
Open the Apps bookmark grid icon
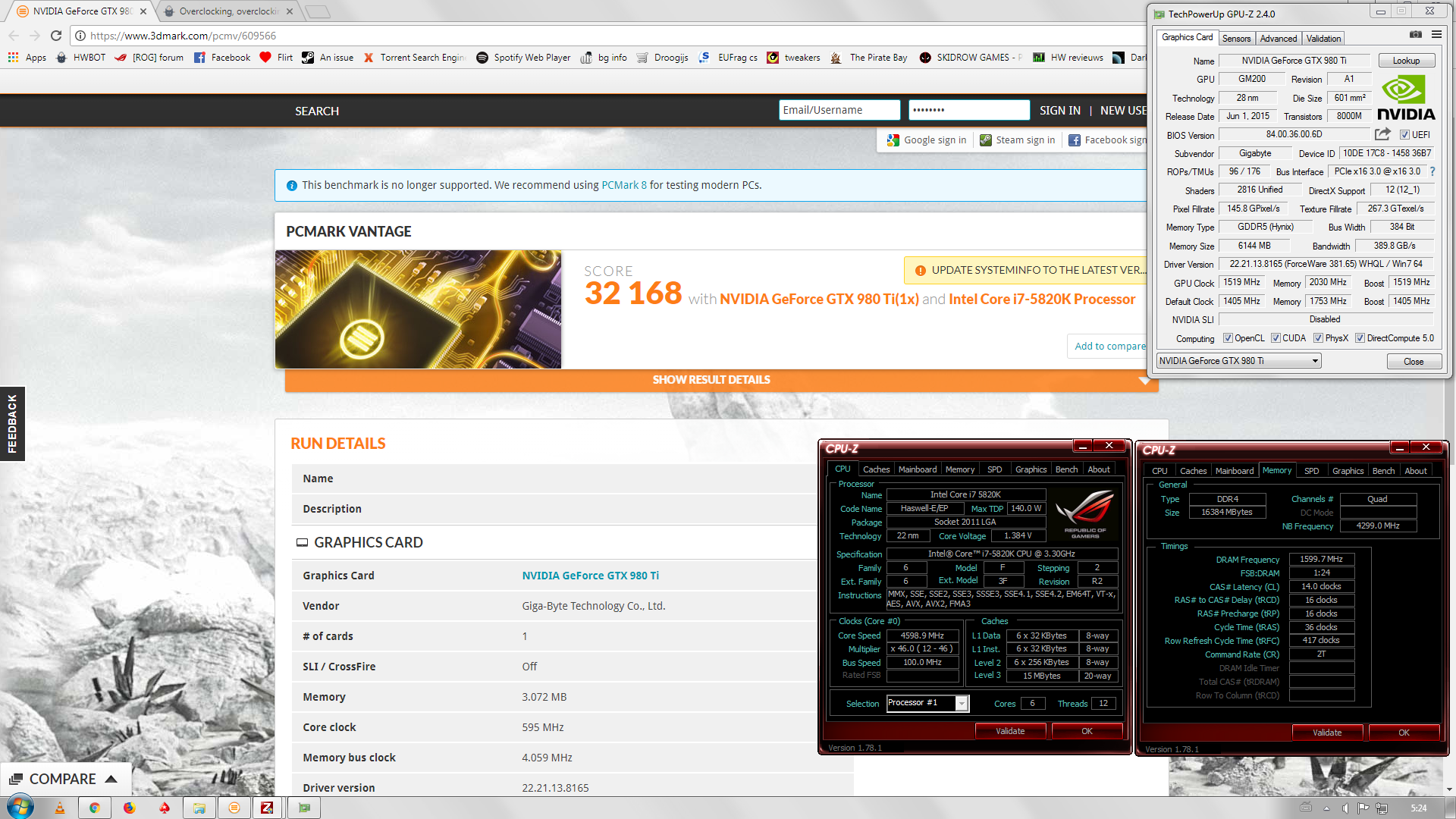(x=13, y=58)
